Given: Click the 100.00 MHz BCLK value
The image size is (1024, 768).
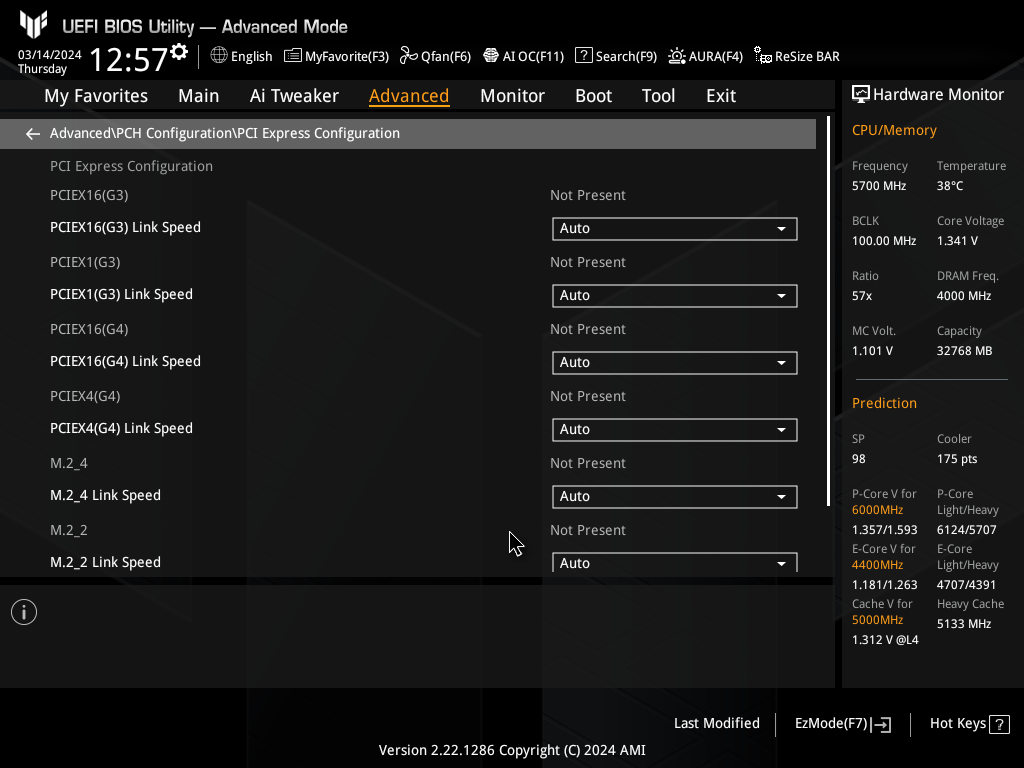Looking at the screenshot, I should coord(884,241).
